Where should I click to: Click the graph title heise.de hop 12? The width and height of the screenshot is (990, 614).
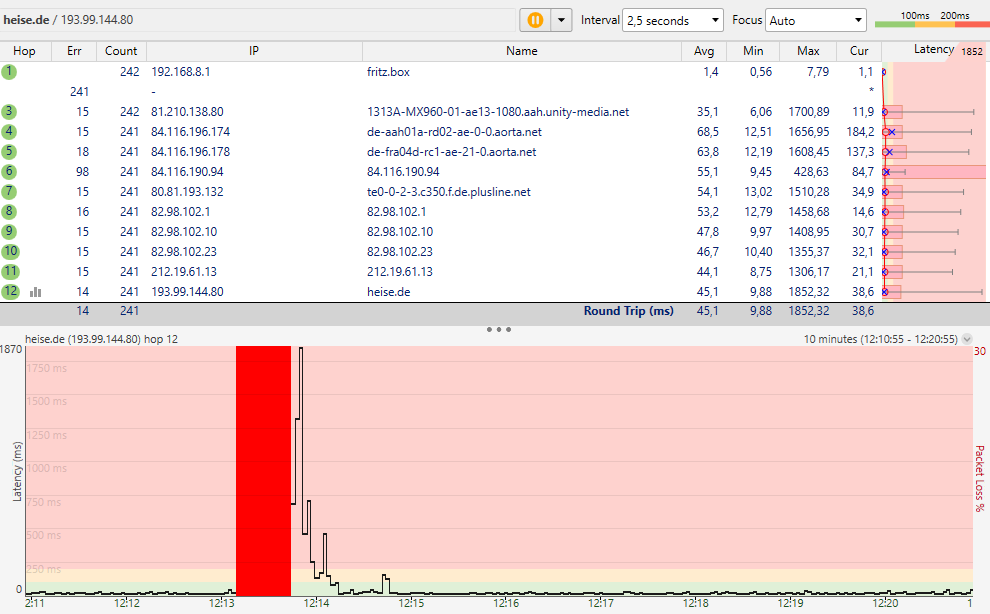(102, 339)
